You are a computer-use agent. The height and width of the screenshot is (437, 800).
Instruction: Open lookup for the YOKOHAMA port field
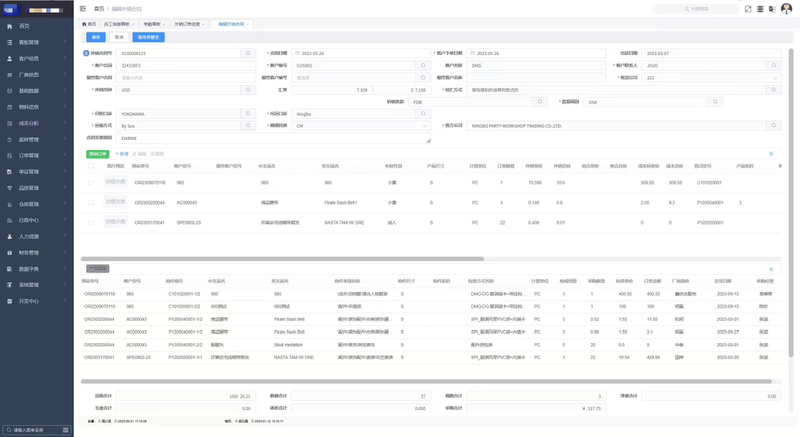(x=248, y=114)
